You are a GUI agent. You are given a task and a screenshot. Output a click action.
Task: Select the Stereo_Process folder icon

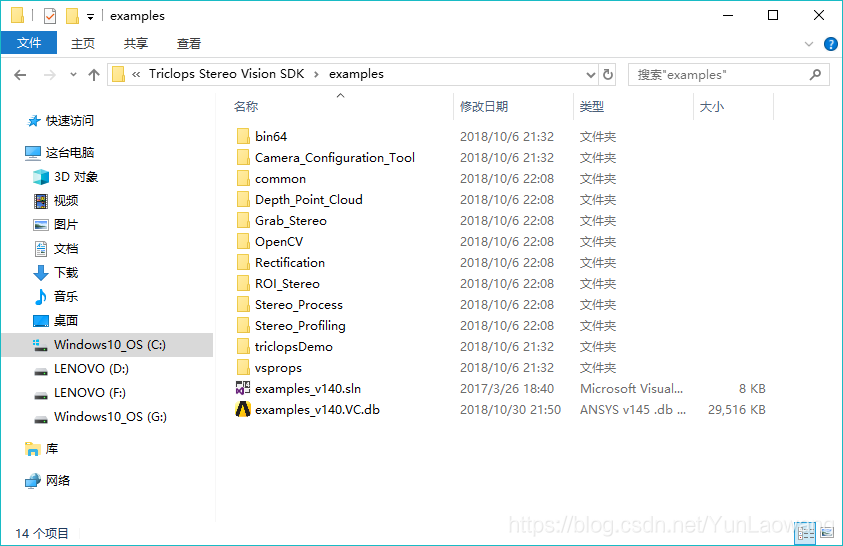click(243, 304)
